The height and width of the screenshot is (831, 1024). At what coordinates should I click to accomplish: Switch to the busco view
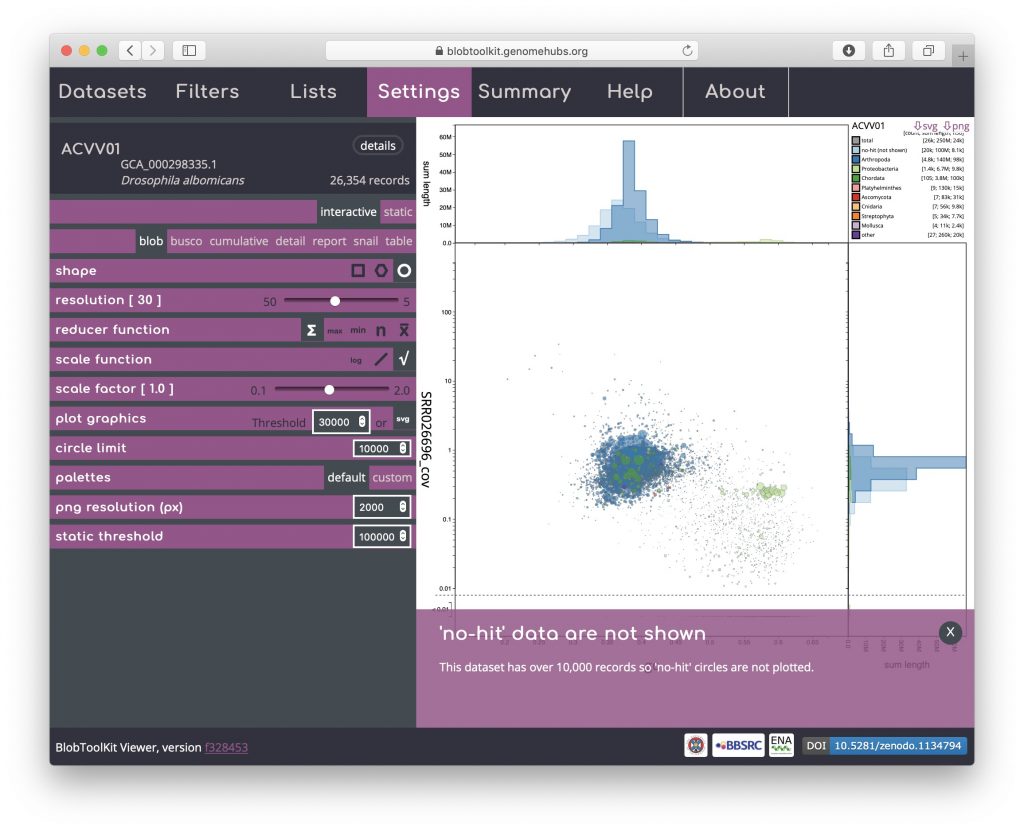(x=186, y=241)
